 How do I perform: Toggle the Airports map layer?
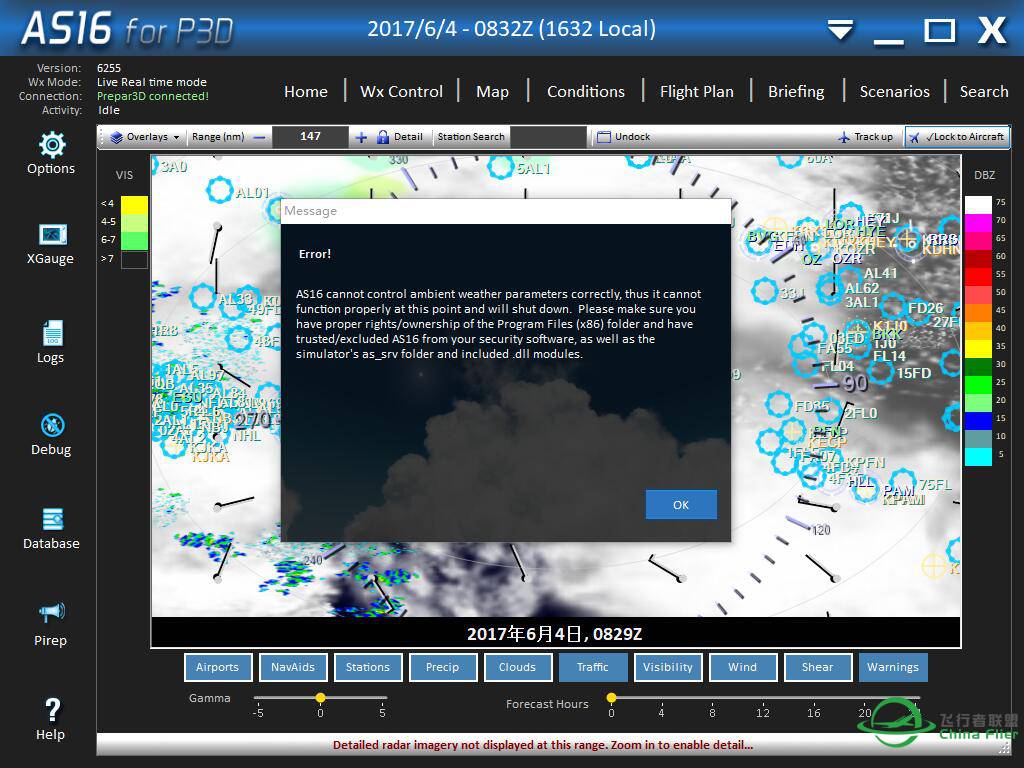217,667
